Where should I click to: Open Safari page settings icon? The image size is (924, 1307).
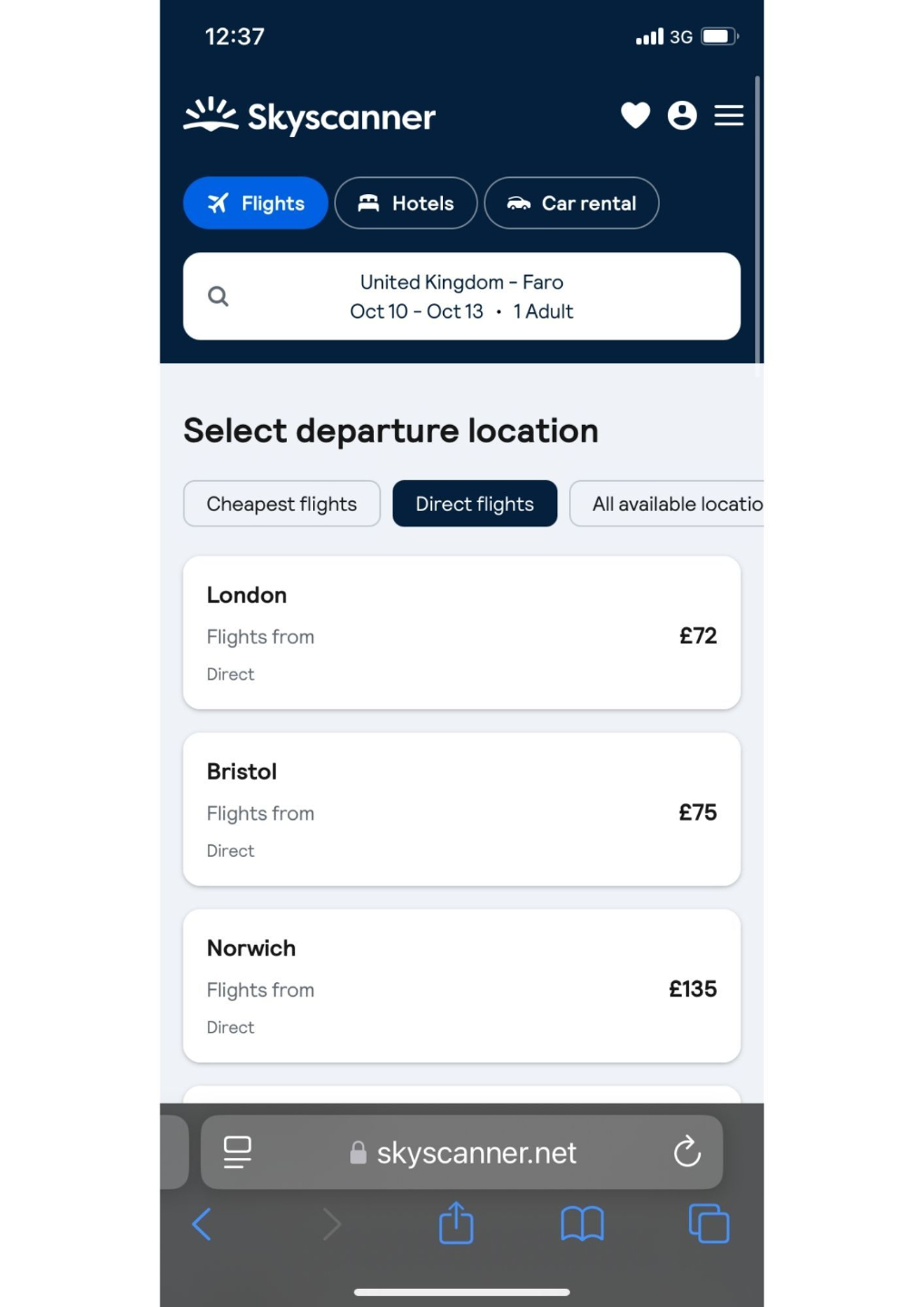(238, 1152)
